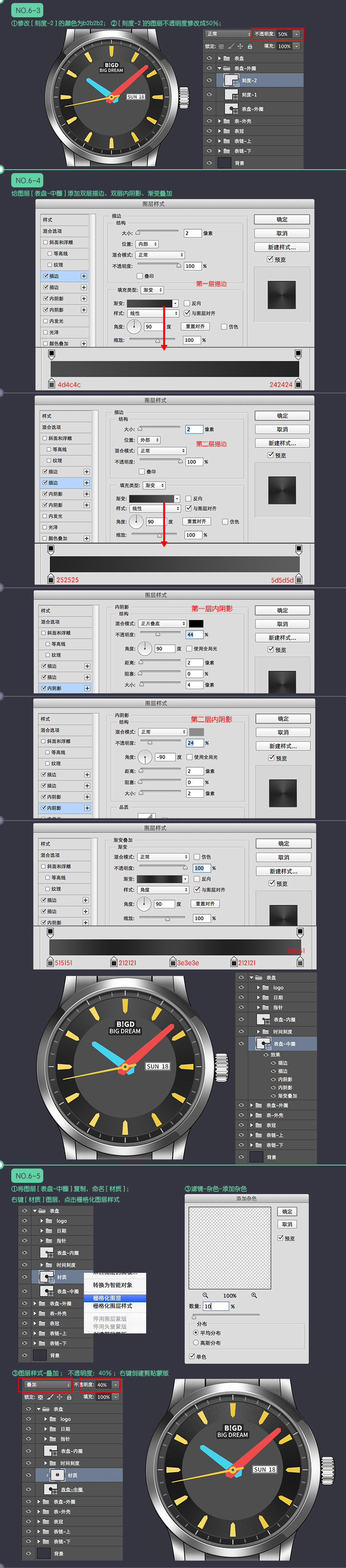
Task: Open blend mode dropdown 叠加 in final panel
Action: [x=48, y=1384]
